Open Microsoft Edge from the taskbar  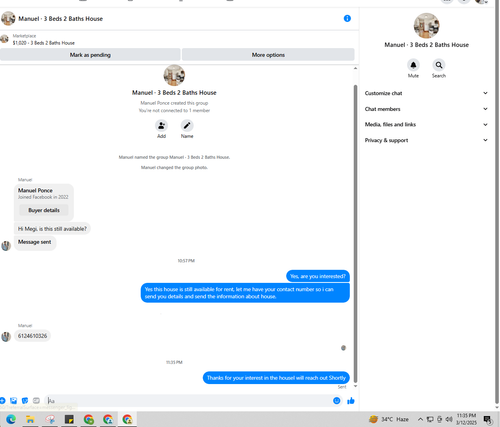coord(11,419)
